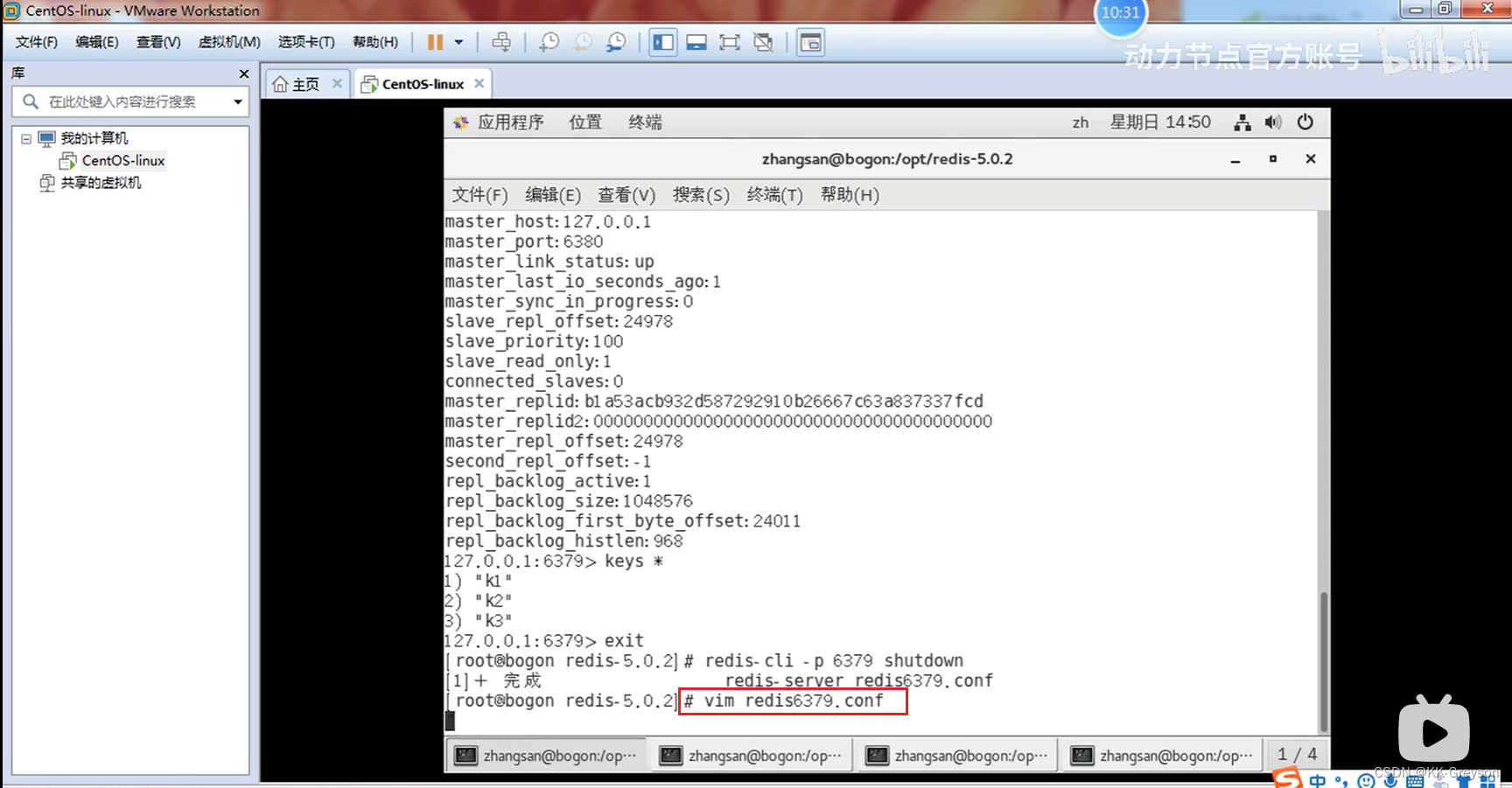Click the Unity mode toolbar icon

(x=763, y=42)
